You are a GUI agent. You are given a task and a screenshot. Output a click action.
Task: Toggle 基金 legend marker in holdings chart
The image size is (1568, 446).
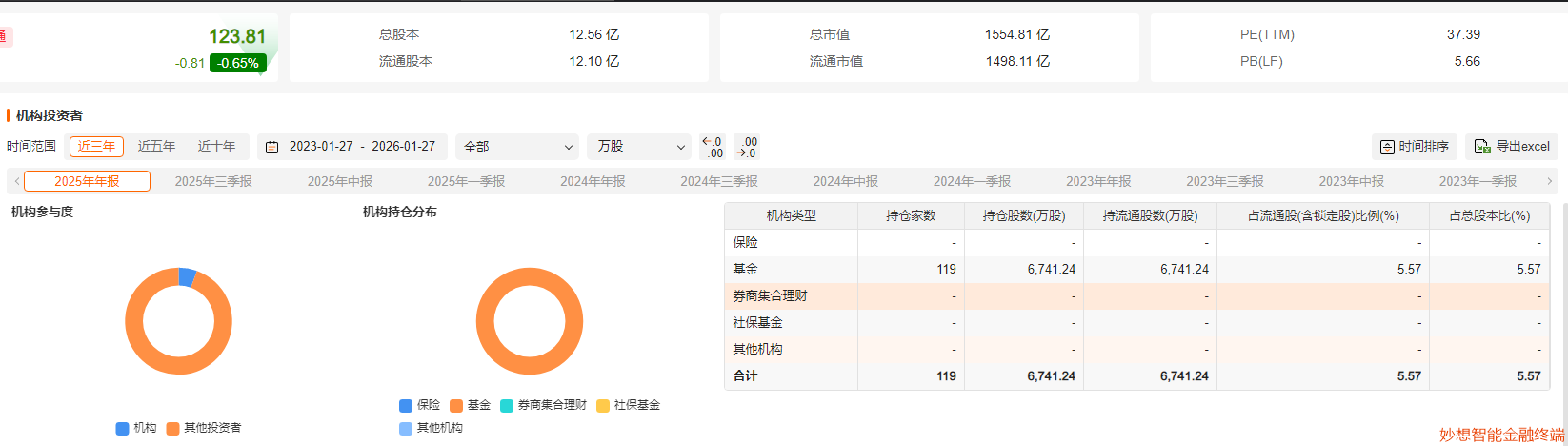point(456,405)
